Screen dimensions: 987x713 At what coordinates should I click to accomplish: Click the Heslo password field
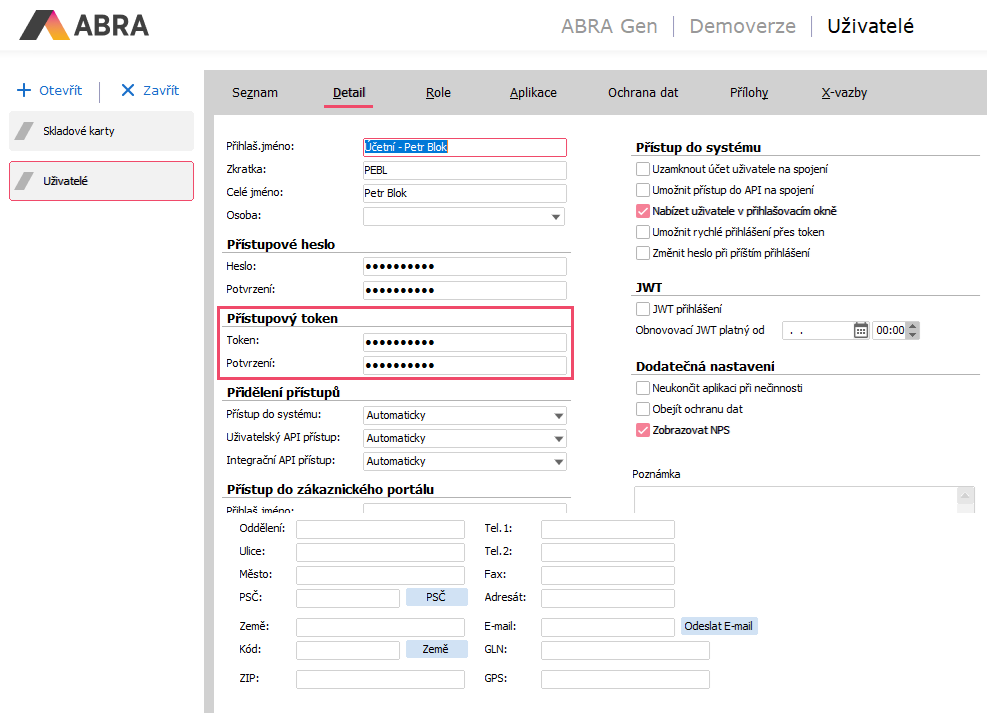pyautogui.click(x=465, y=267)
